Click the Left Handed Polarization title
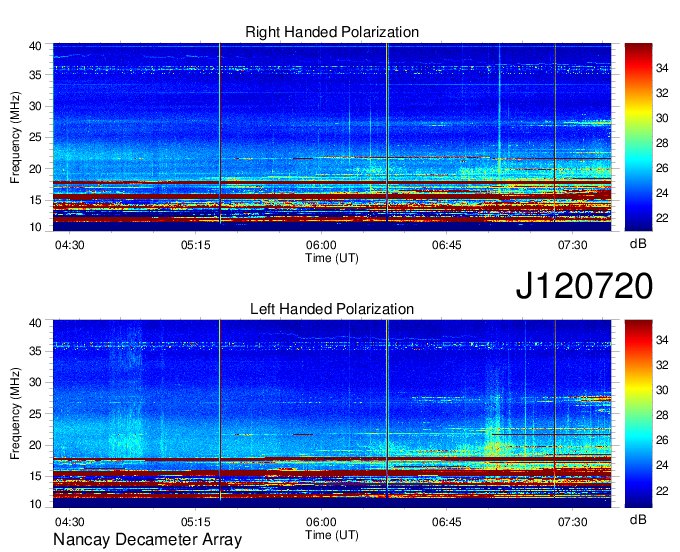The height and width of the screenshot is (552, 680). coord(332,309)
